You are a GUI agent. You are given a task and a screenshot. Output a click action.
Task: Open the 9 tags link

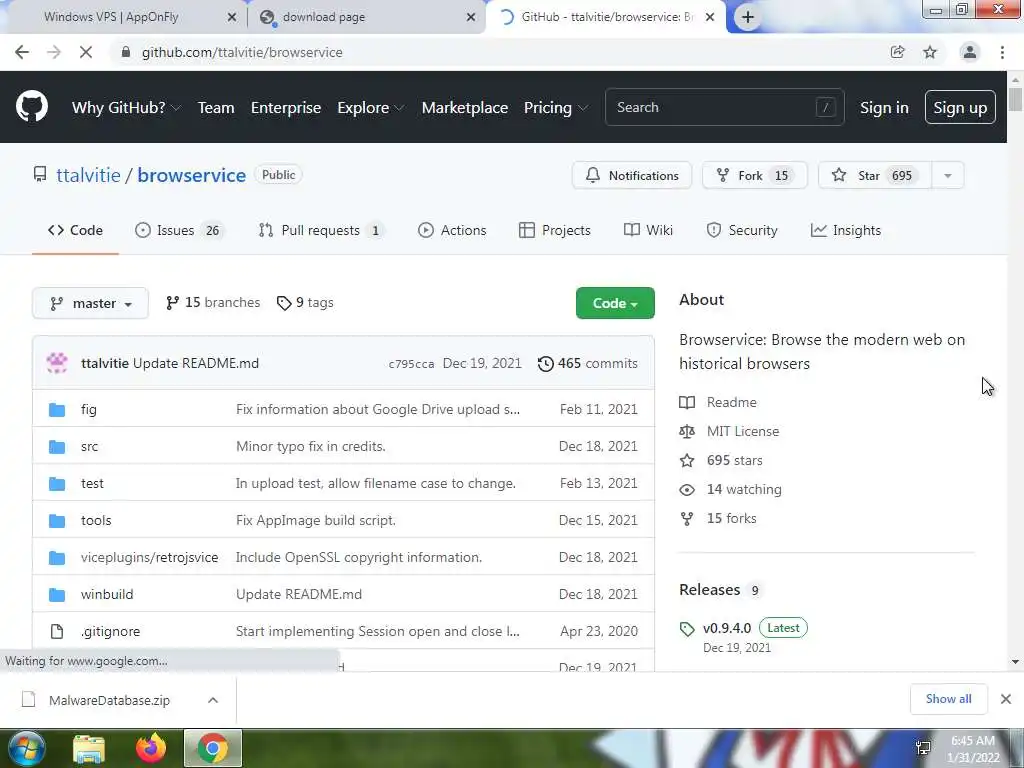[x=305, y=303]
